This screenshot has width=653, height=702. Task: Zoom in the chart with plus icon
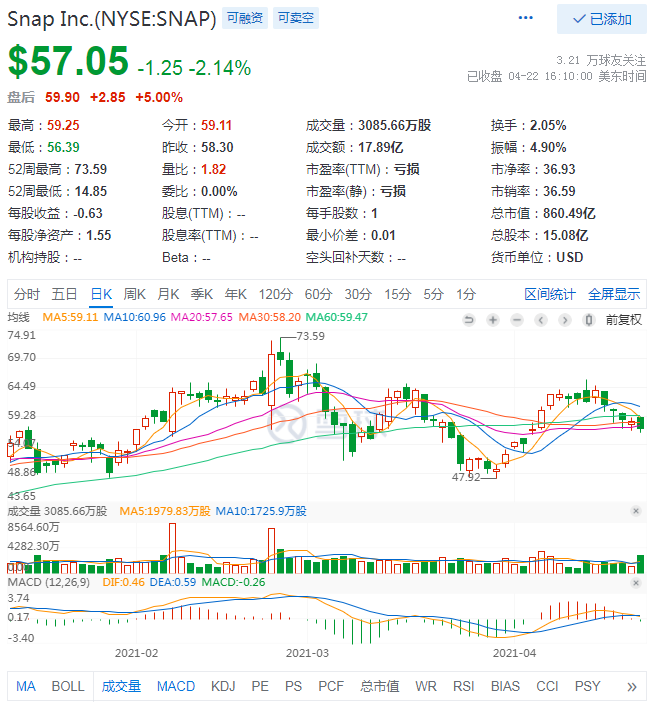click(493, 320)
